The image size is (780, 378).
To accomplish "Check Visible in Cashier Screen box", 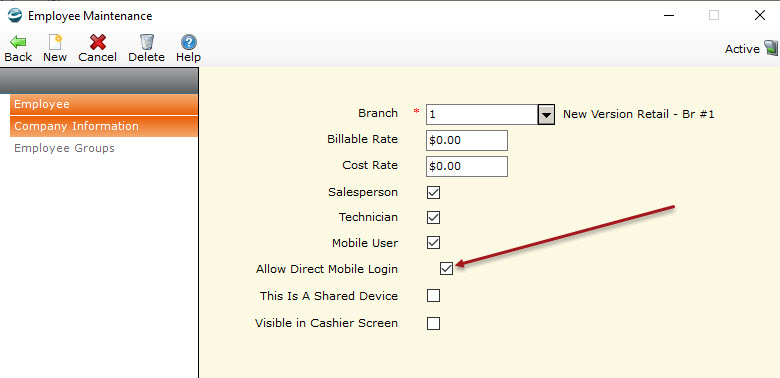I will [433, 323].
